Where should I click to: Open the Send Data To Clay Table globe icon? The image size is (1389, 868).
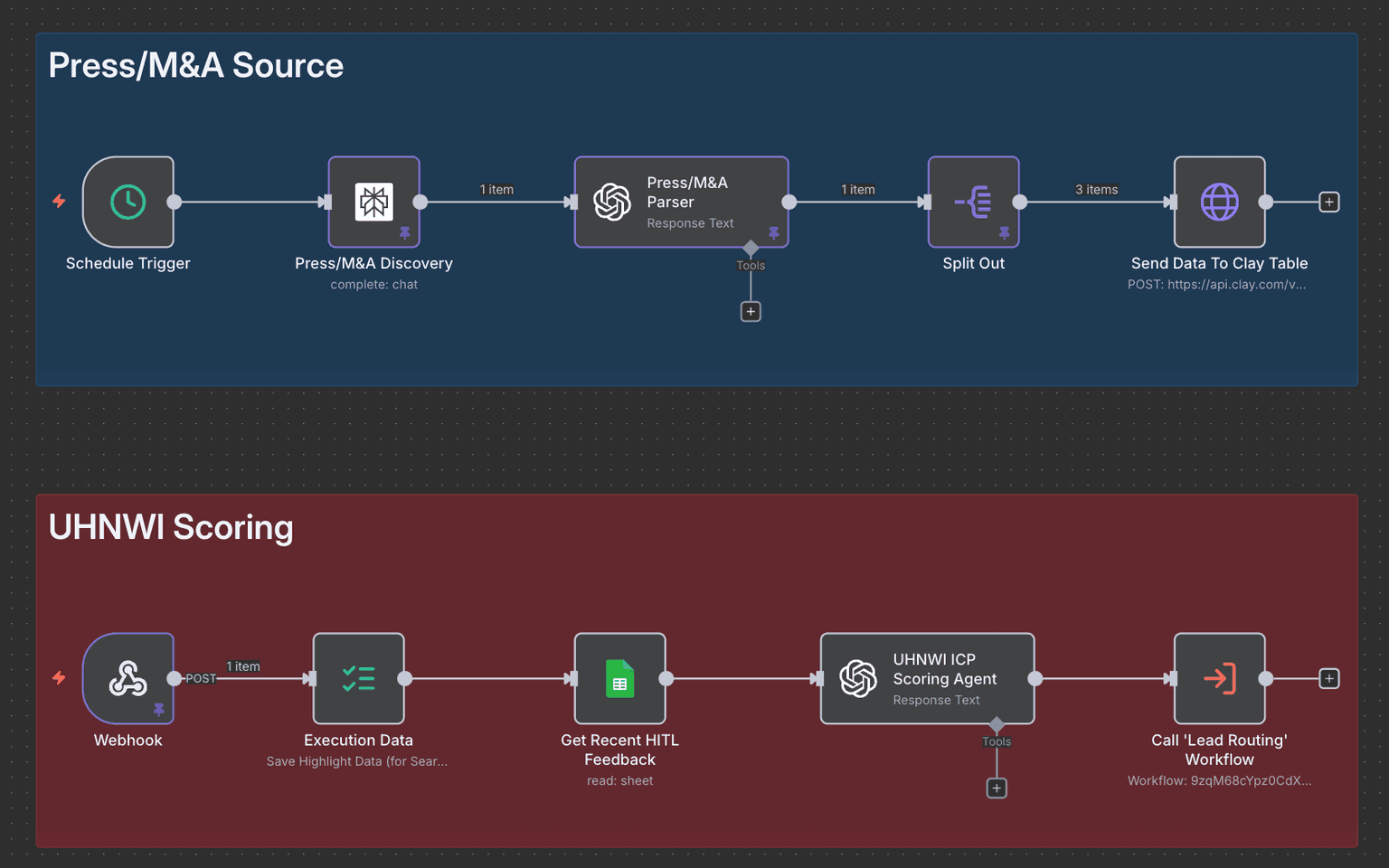click(1219, 203)
